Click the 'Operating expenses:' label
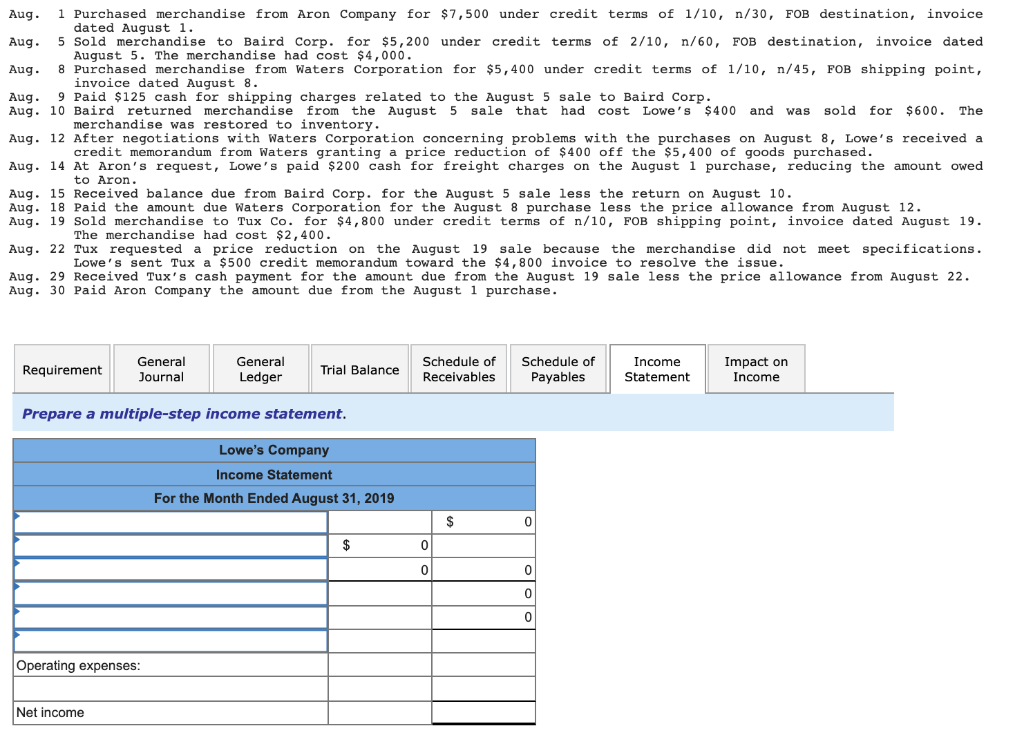Image resolution: width=1024 pixels, height=735 pixels. (78, 665)
